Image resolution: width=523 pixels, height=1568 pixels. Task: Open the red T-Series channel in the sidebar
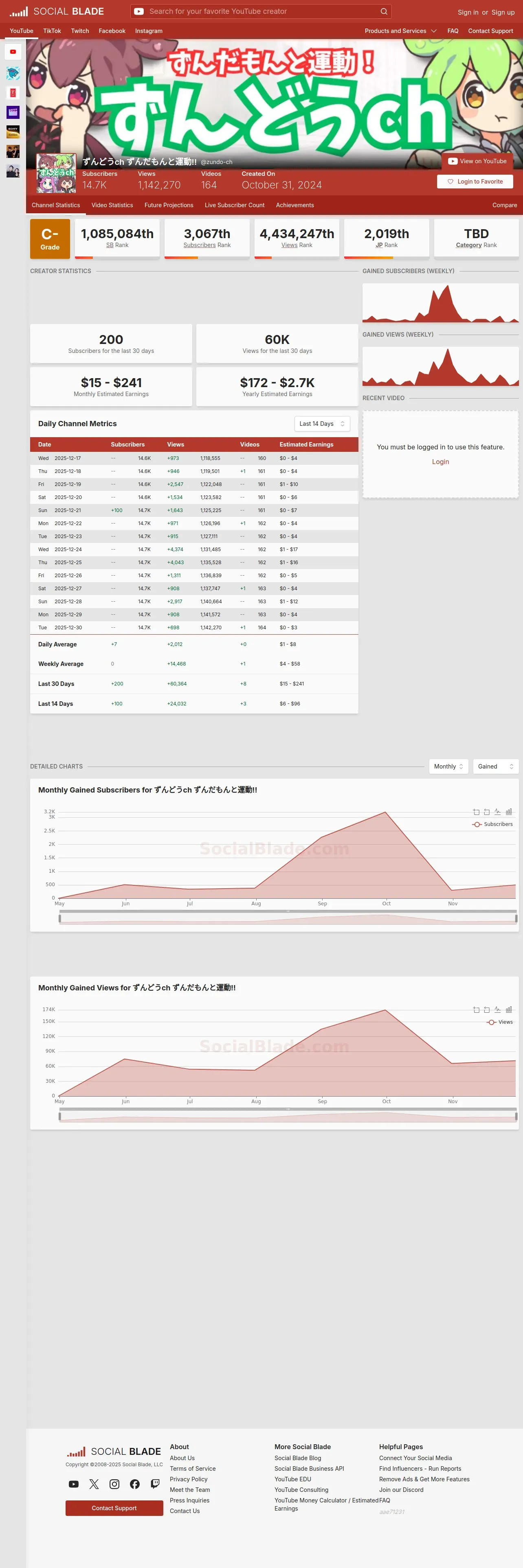point(13,93)
